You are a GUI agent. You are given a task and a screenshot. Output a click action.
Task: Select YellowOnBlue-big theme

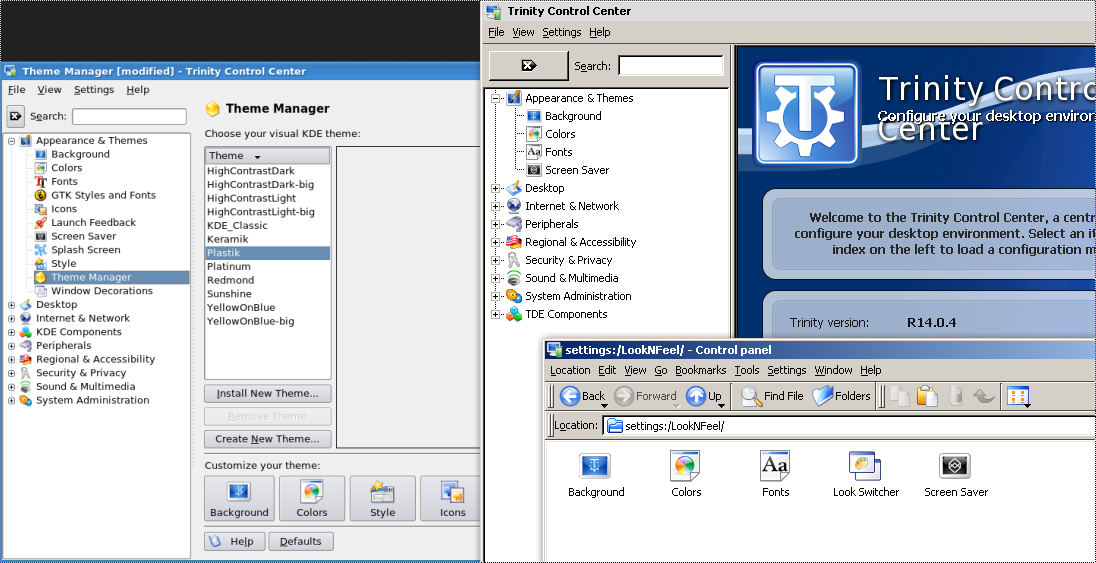tap(268, 321)
